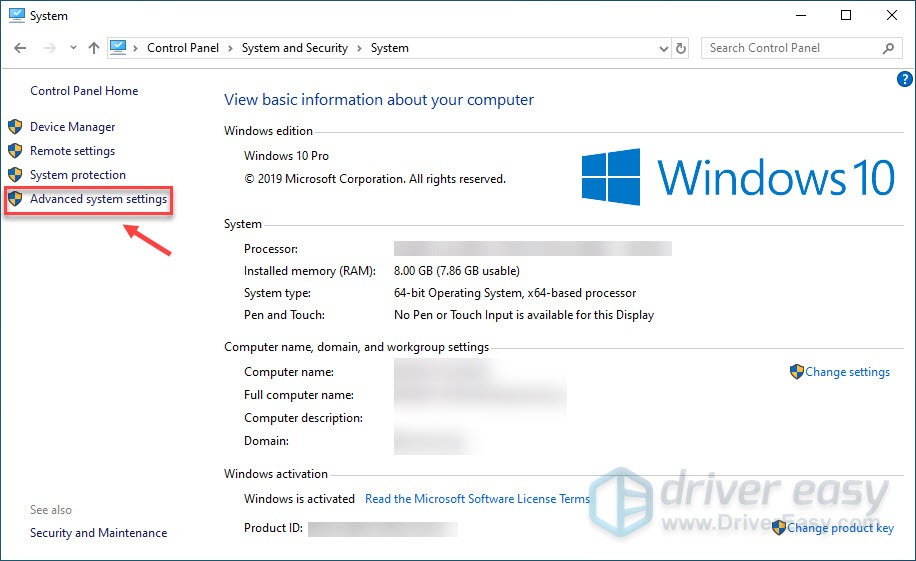916x561 pixels.
Task: Click the shield icon beside Change product key
Action: 779,528
